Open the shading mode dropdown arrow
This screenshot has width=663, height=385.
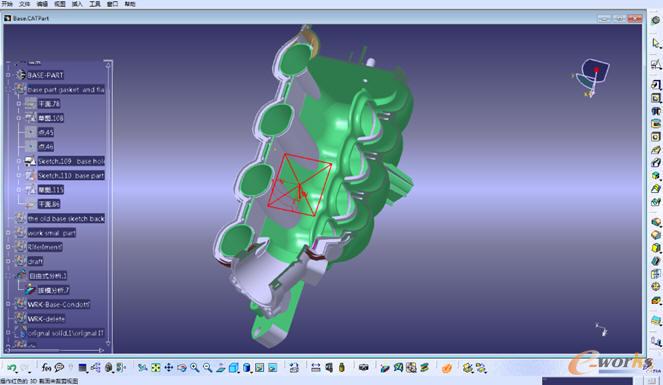coord(251,371)
